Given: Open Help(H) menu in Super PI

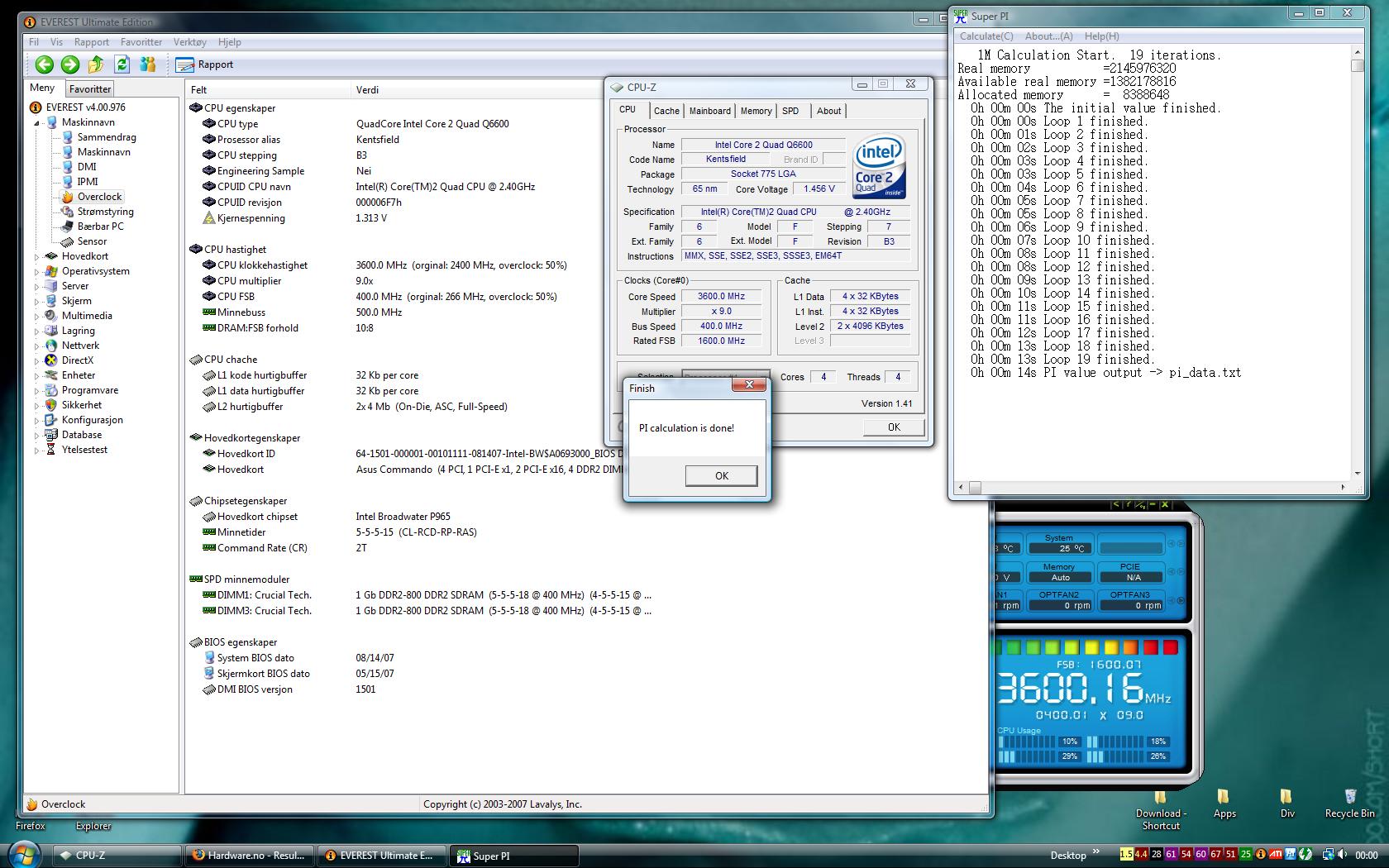Looking at the screenshot, I should [x=1101, y=36].
